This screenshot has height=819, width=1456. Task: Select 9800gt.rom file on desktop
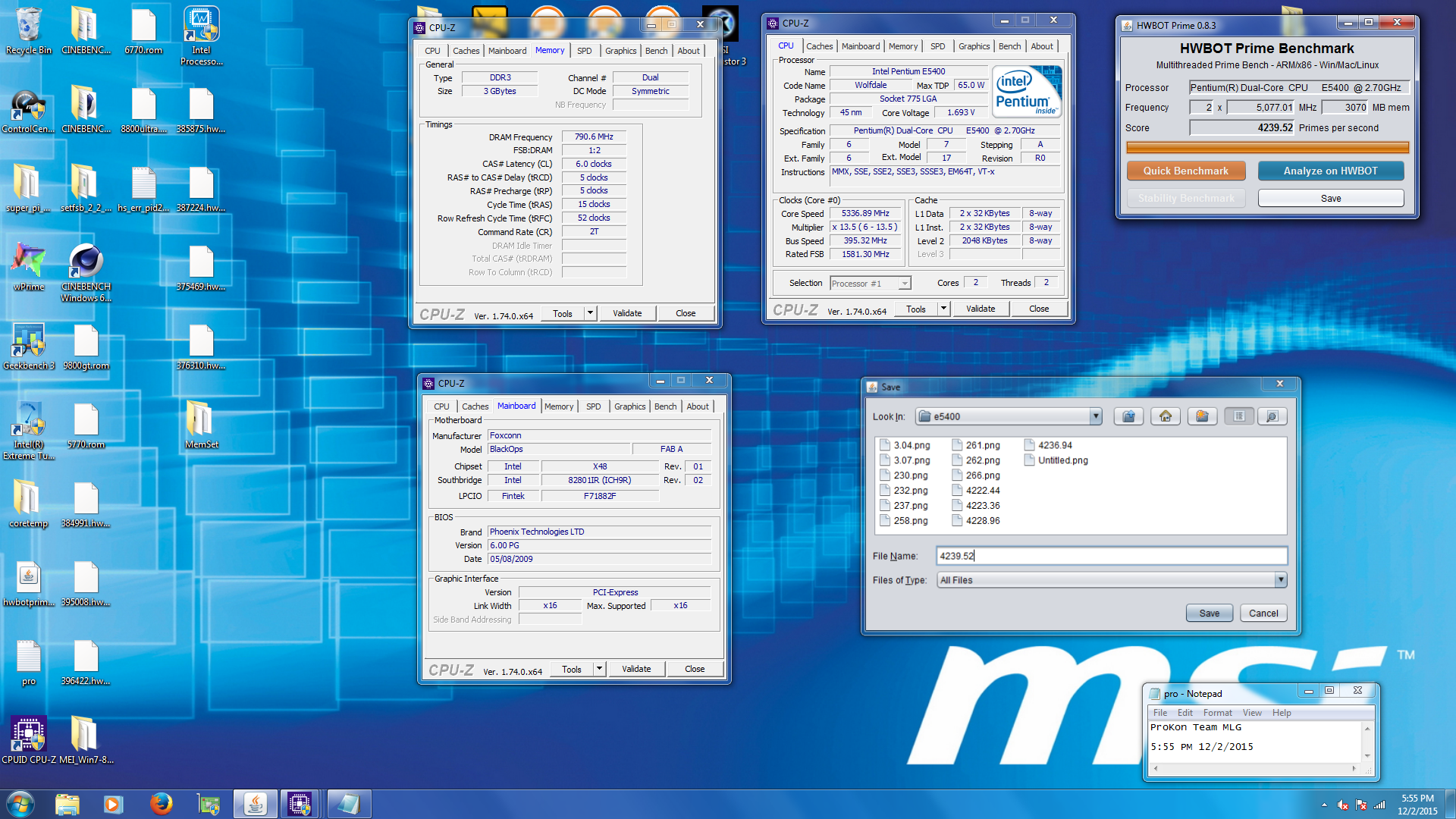click(86, 347)
